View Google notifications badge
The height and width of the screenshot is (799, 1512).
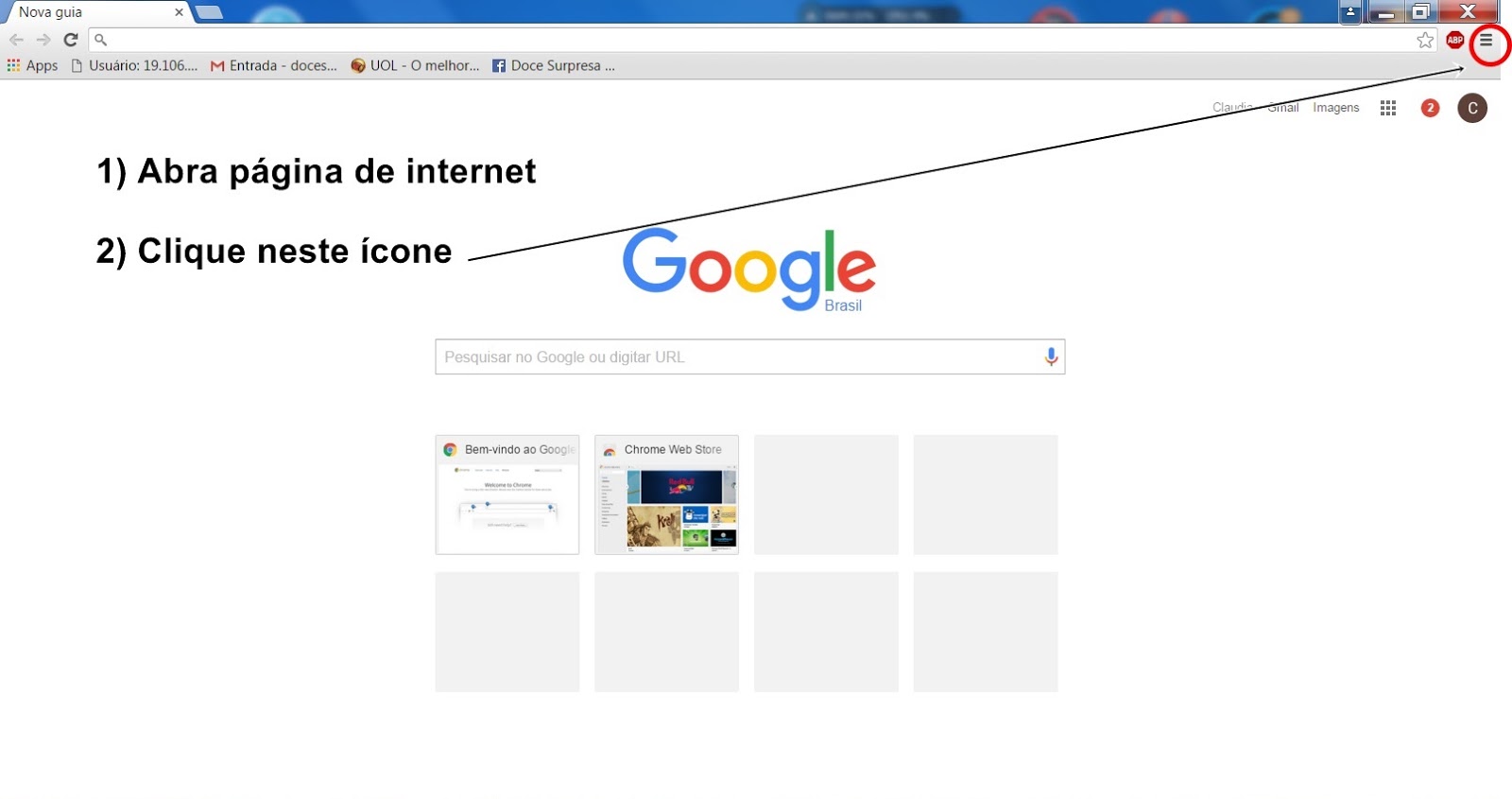coord(1431,108)
